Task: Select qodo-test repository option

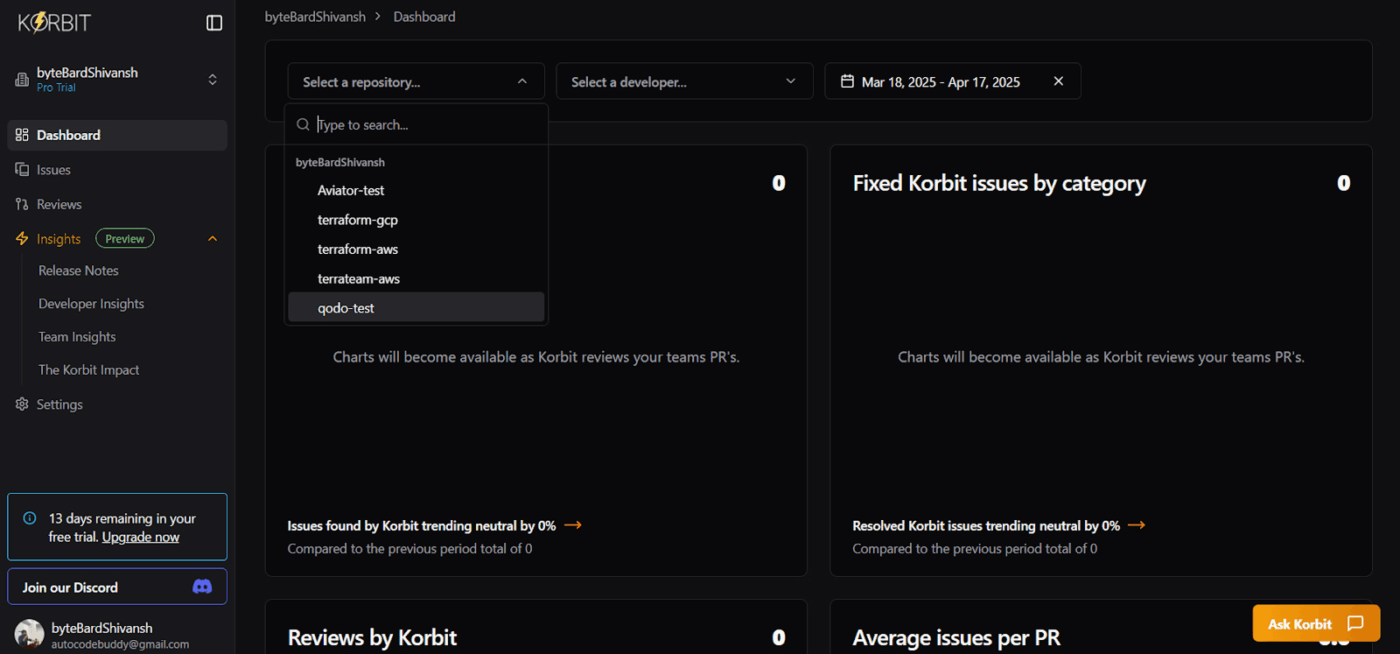Action: (346, 308)
